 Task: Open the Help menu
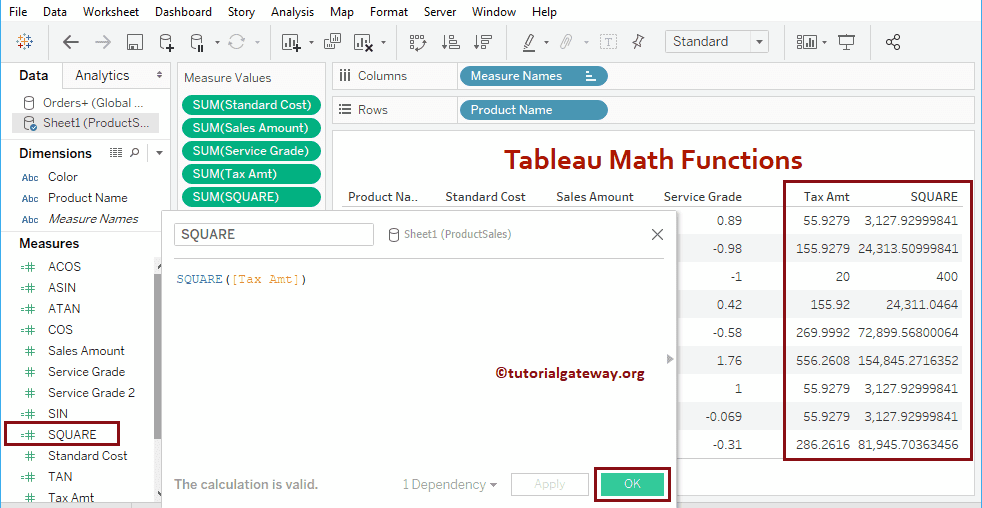click(x=544, y=12)
